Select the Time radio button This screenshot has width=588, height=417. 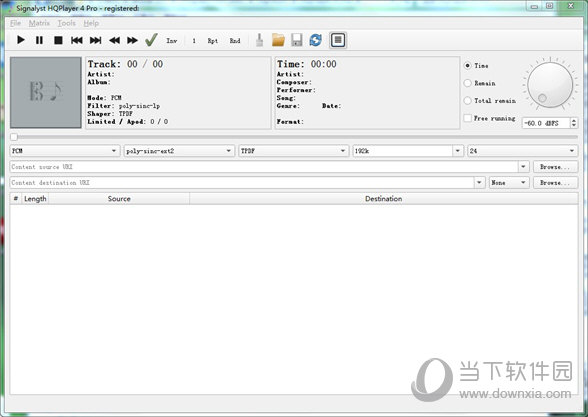[467, 66]
